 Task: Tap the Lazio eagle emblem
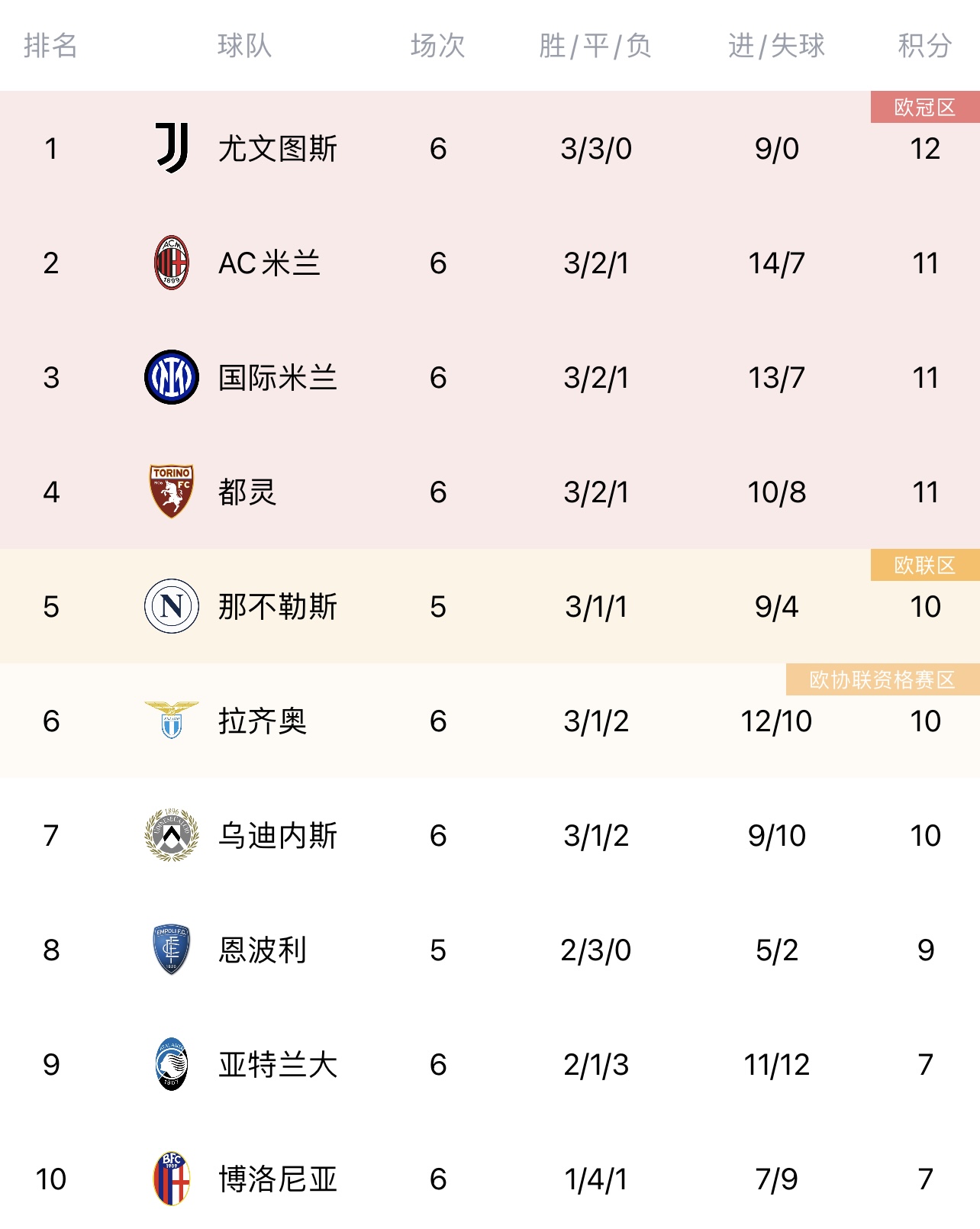172,720
